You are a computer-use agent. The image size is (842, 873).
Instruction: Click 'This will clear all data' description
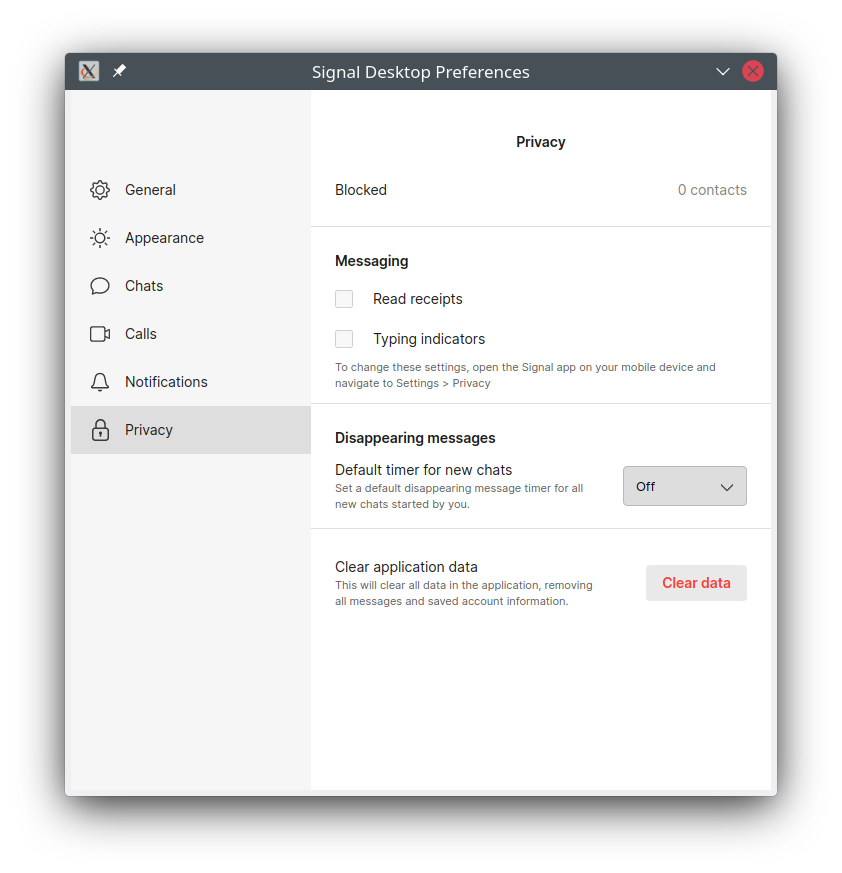point(463,593)
